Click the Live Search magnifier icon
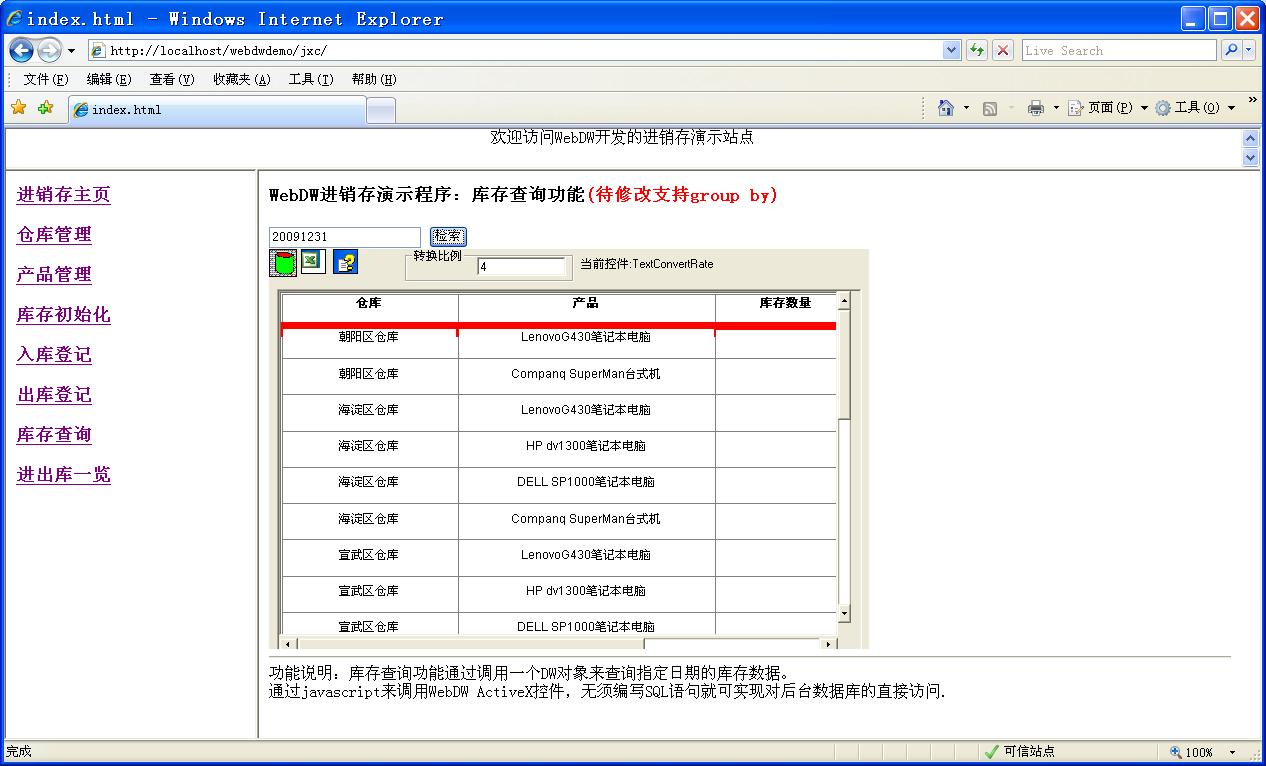Viewport: 1266px width, 766px height. [x=1230, y=50]
